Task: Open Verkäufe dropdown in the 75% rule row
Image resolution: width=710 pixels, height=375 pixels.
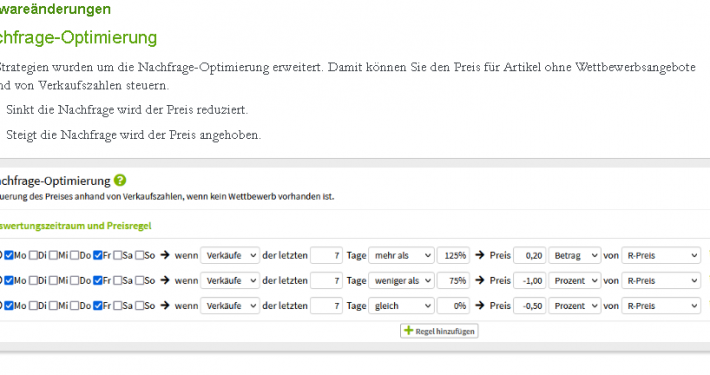Action: 230,281
